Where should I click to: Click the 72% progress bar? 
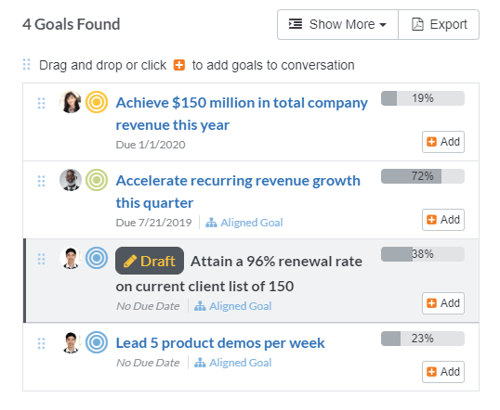(423, 176)
